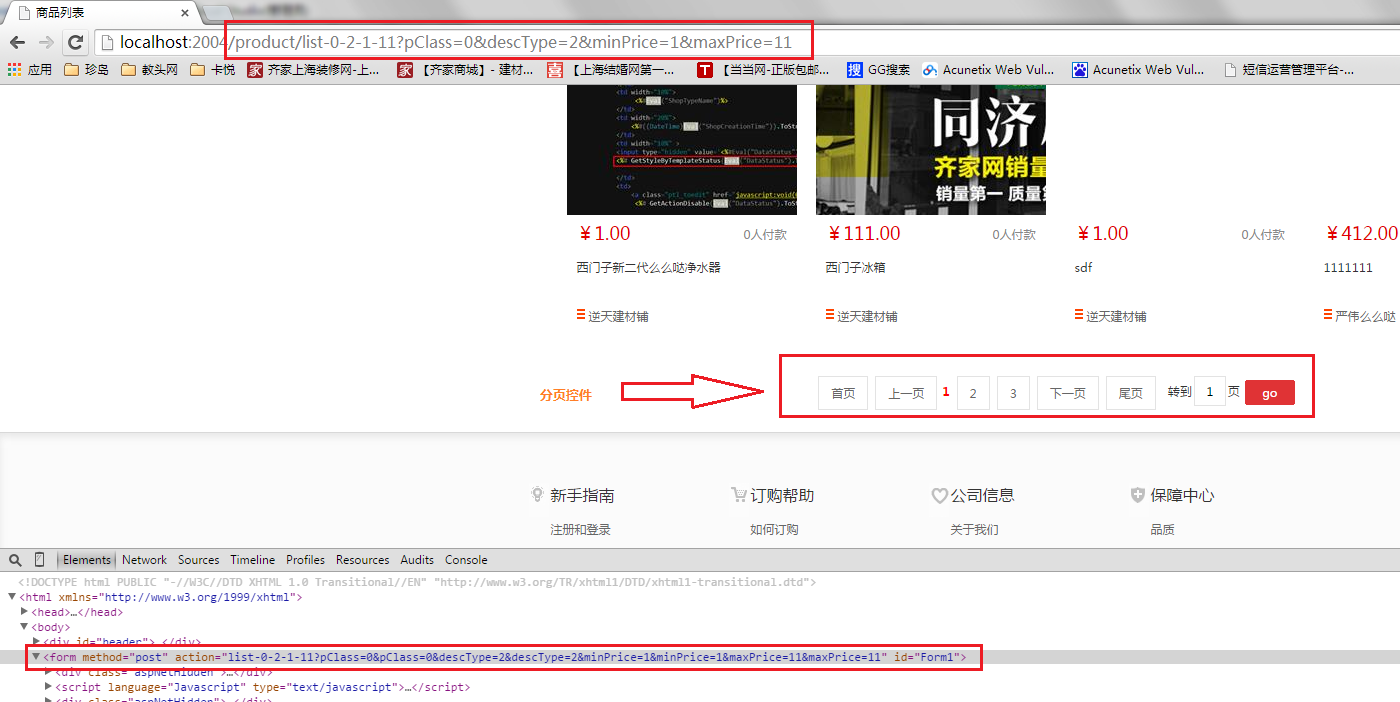Click the 尾页 pagination button
This screenshot has width=1400, height=702.
click(1131, 393)
